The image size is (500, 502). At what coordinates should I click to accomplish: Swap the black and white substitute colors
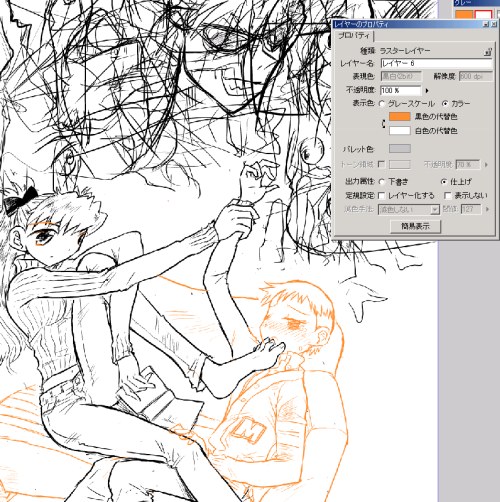coord(383,124)
